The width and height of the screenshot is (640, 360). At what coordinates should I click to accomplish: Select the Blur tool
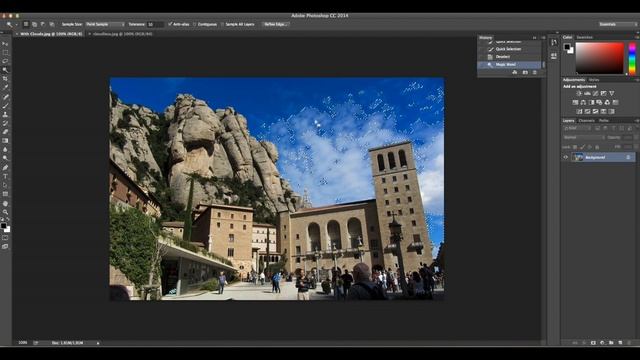(x=5, y=149)
